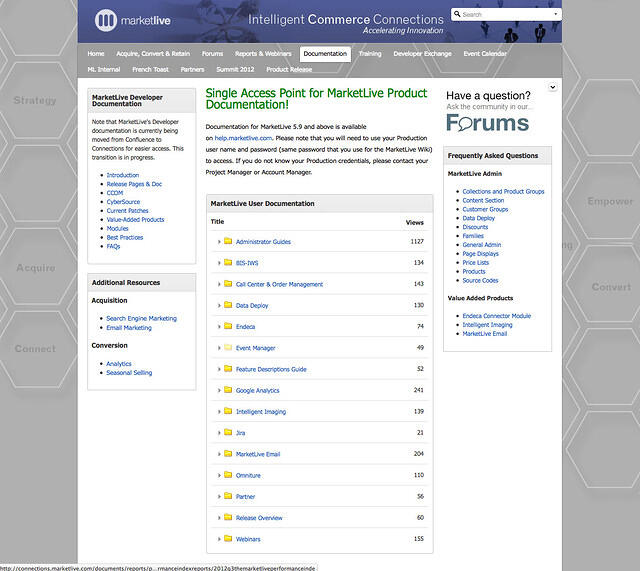The height and width of the screenshot is (571, 640).
Task: Open the Administrator Guides folder icon
Action: tap(228, 241)
